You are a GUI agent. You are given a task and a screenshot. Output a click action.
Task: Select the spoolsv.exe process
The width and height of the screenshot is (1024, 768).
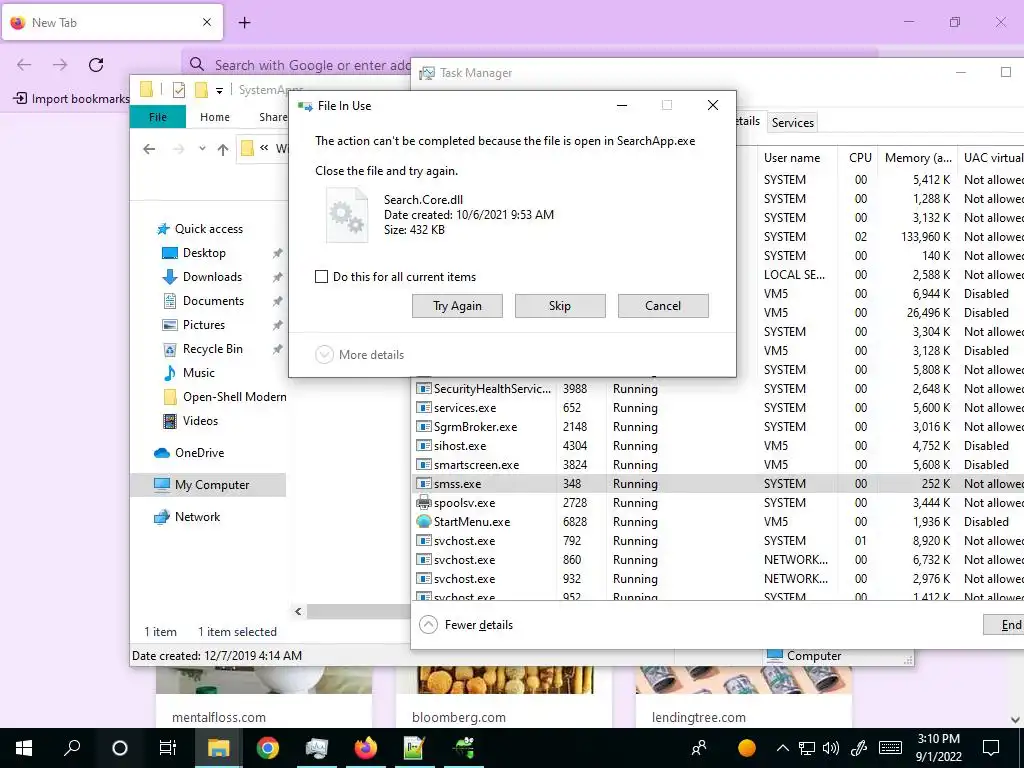coord(718,503)
